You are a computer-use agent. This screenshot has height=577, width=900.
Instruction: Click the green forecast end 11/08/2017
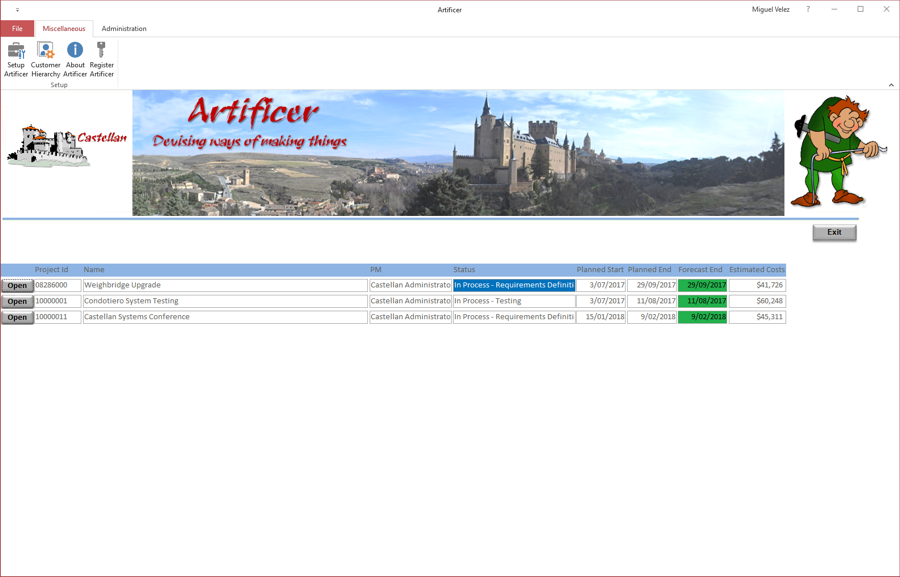click(703, 301)
